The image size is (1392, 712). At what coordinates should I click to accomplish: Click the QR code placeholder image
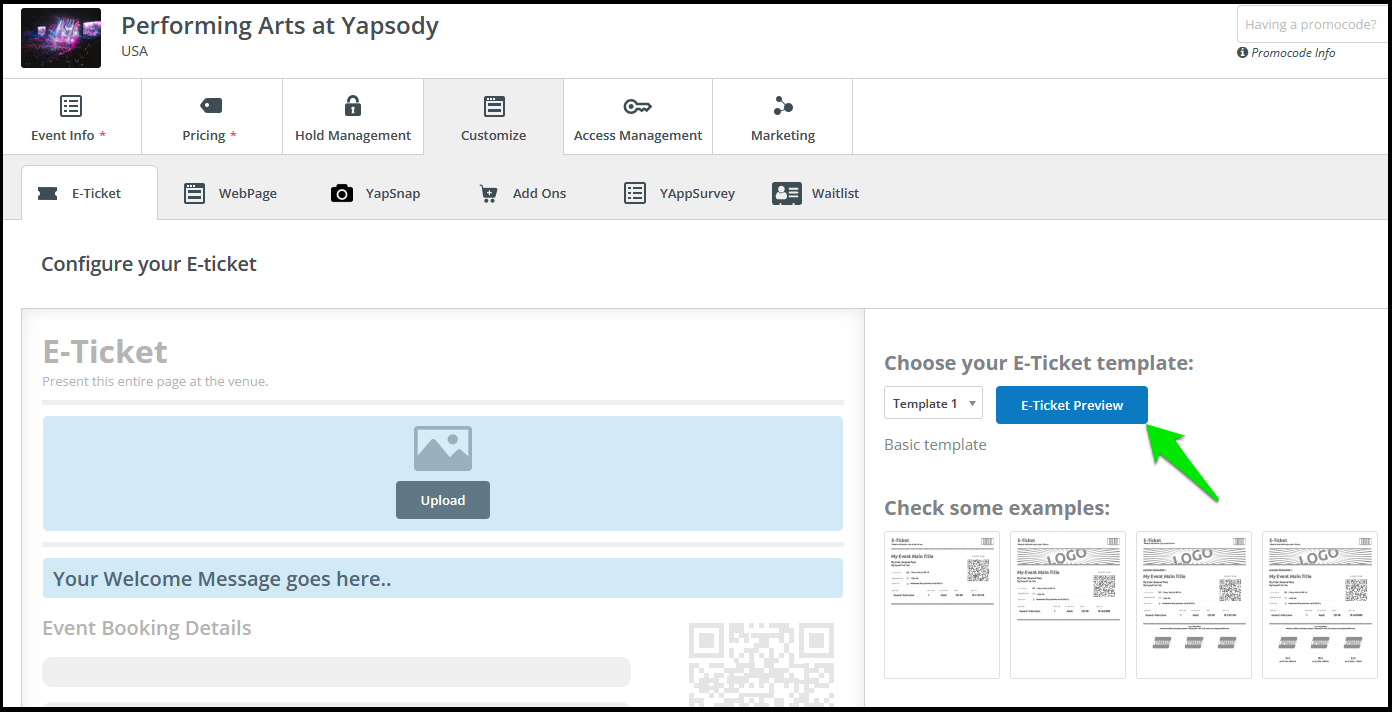click(x=761, y=663)
